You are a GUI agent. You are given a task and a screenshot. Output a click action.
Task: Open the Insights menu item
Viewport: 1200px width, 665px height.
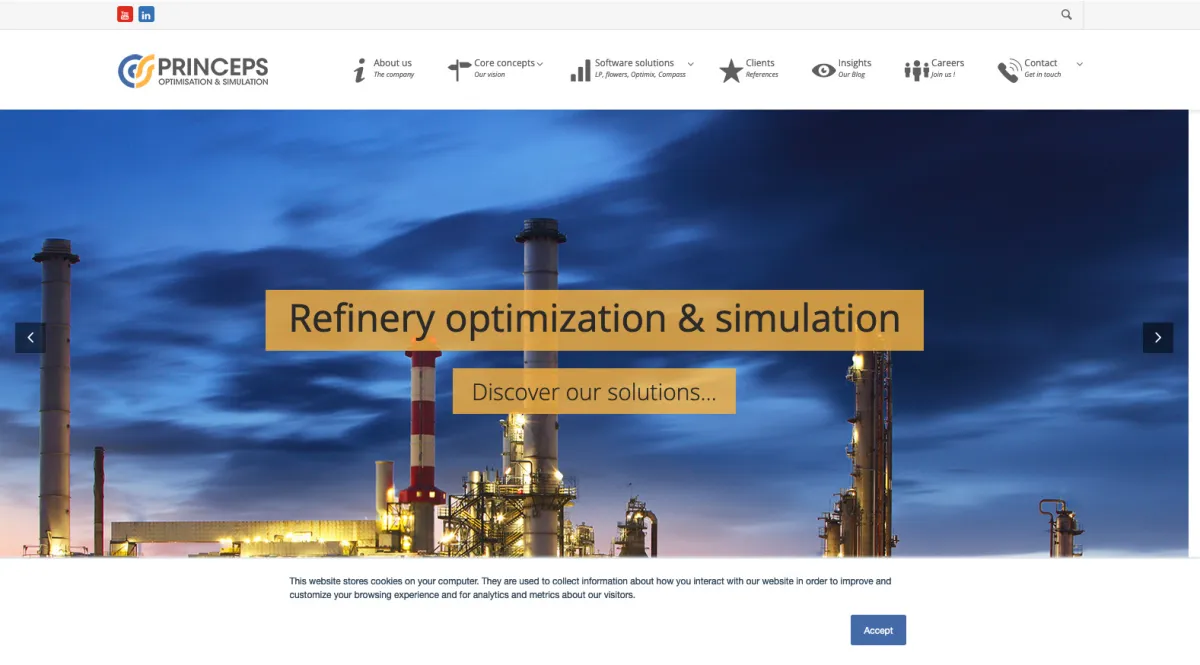855,63
